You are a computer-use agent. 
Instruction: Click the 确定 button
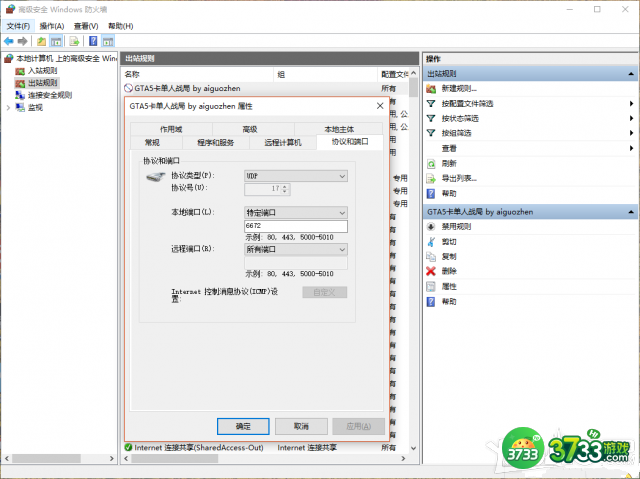pyautogui.click(x=243, y=427)
